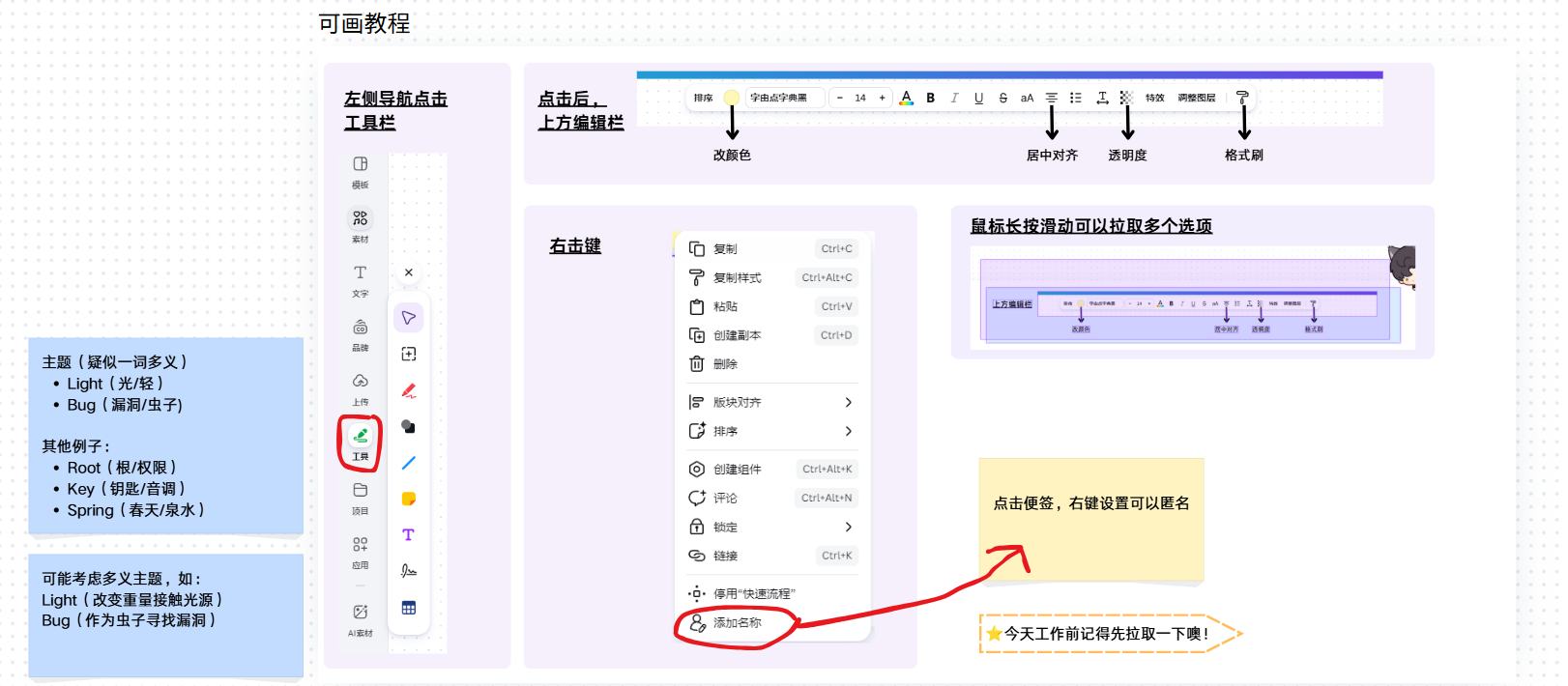Click the 调整图层 button in the edit bar
The width and height of the screenshot is (1568, 686).
click(x=1197, y=98)
